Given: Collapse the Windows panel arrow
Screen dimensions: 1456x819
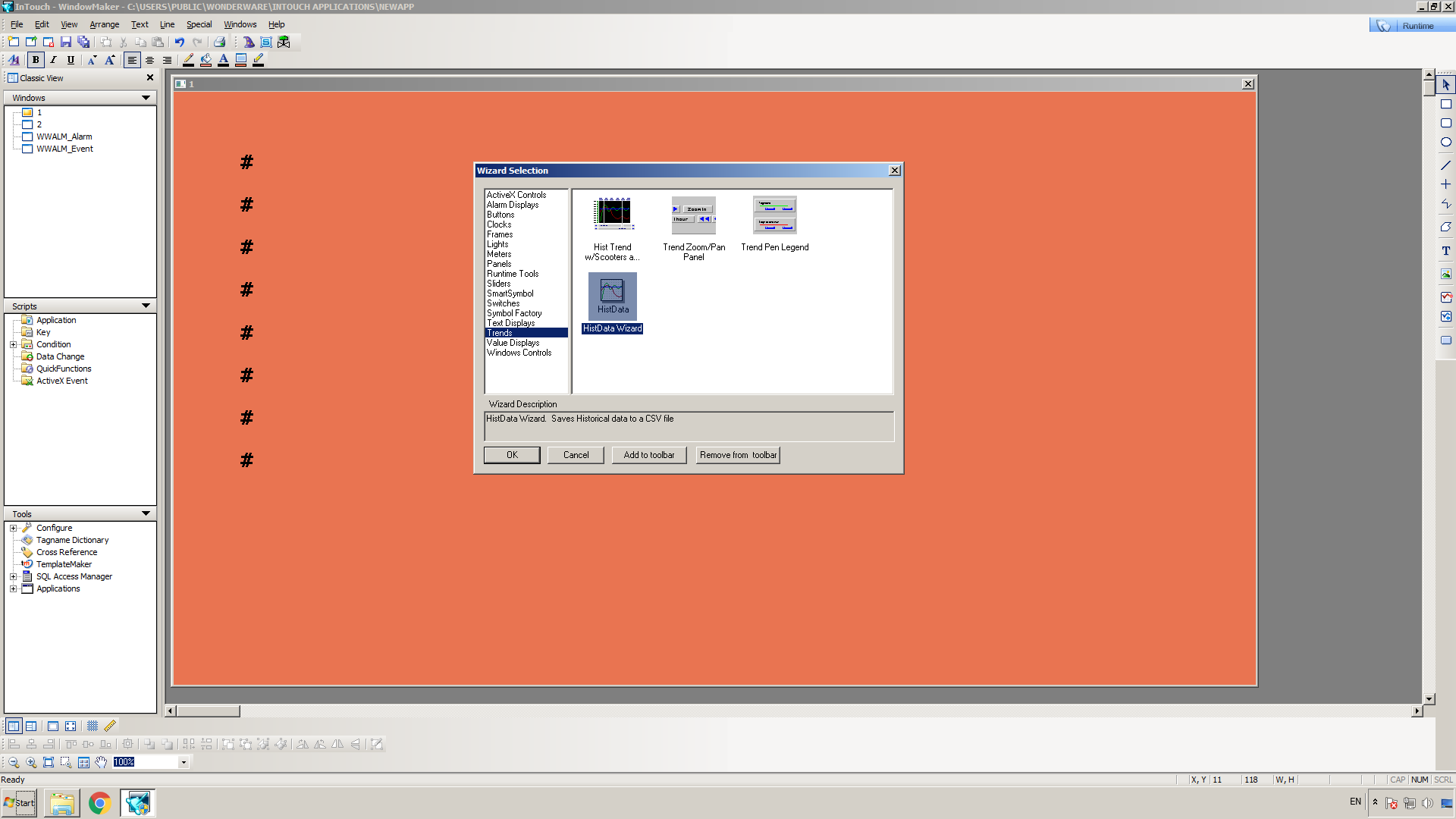Looking at the screenshot, I should 146,98.
